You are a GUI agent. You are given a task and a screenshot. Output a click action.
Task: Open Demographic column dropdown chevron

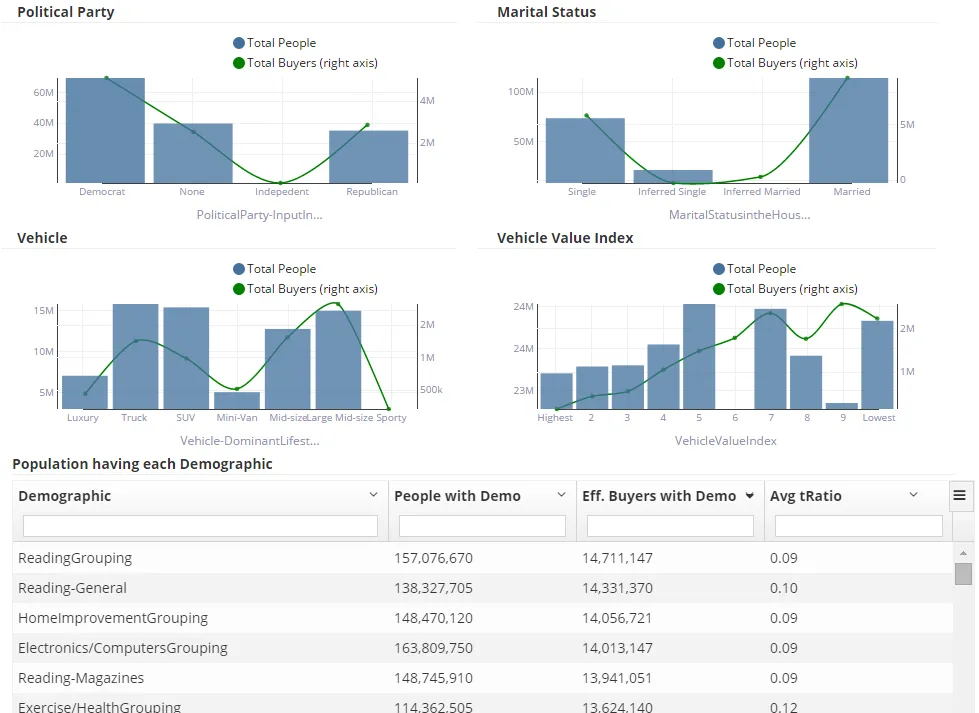(373, 494)
